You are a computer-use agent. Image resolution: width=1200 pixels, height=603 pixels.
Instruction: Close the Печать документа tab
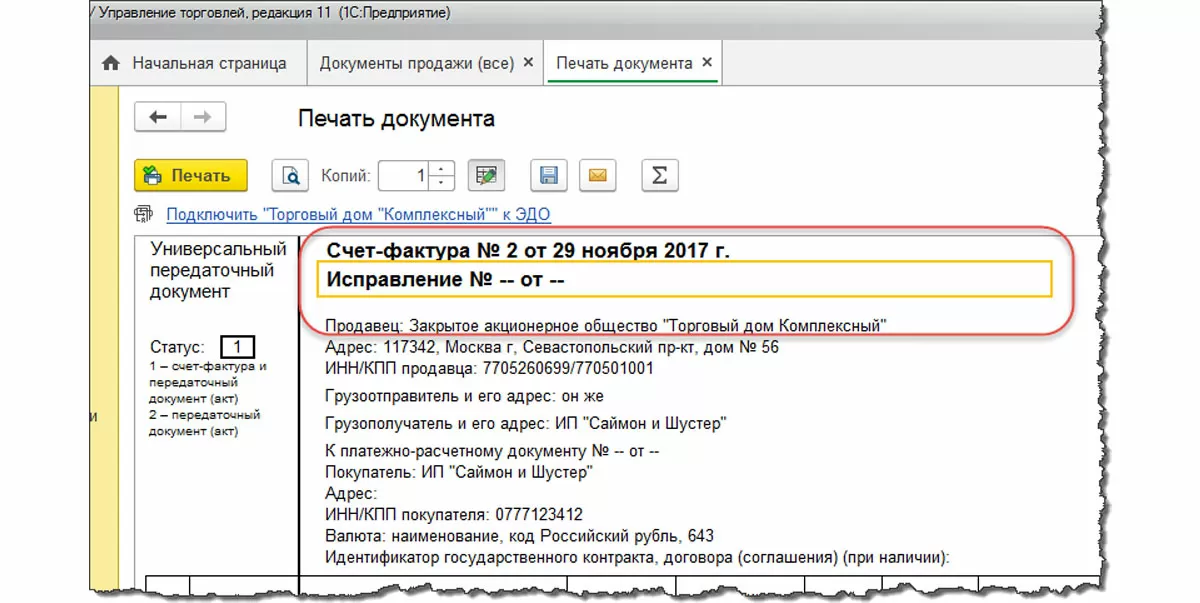[x=707, y=63]
